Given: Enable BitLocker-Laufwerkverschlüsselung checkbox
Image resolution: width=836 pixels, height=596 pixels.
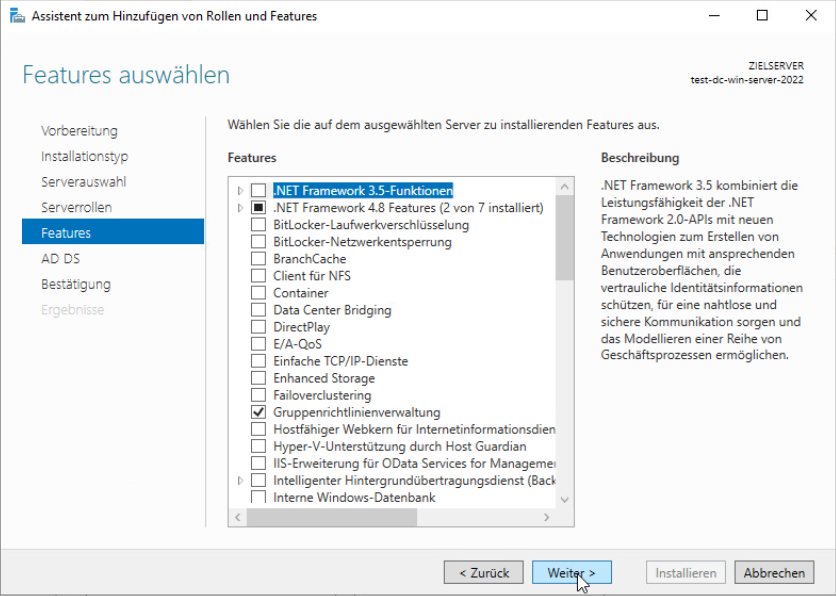Looking at the screenshot, I should 259,224.
